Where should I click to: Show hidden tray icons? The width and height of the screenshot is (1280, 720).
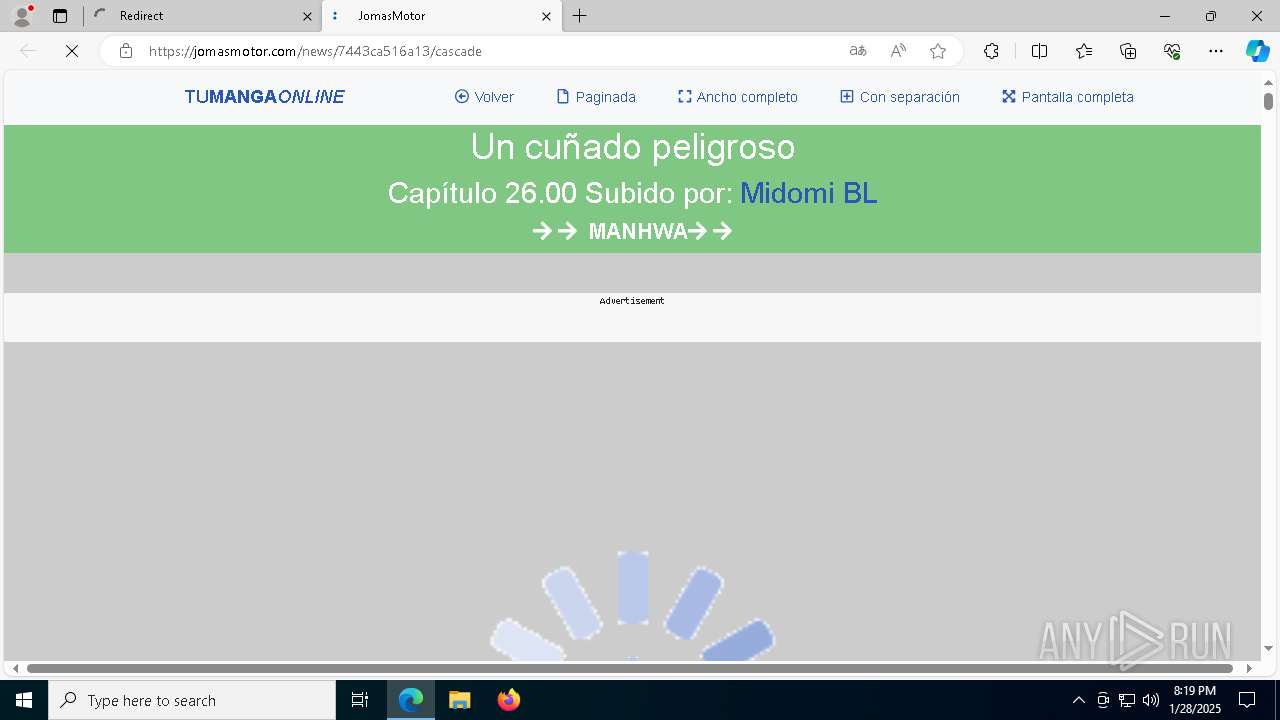click(1078, 700)
